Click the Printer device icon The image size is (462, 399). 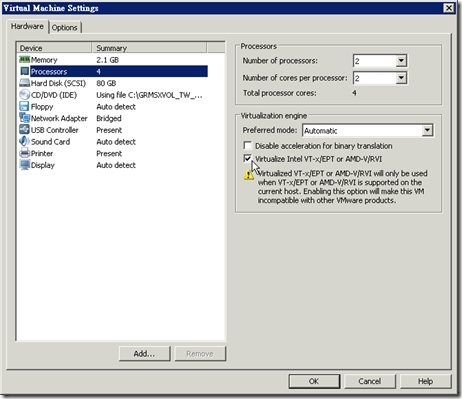[x=24, y=153]
